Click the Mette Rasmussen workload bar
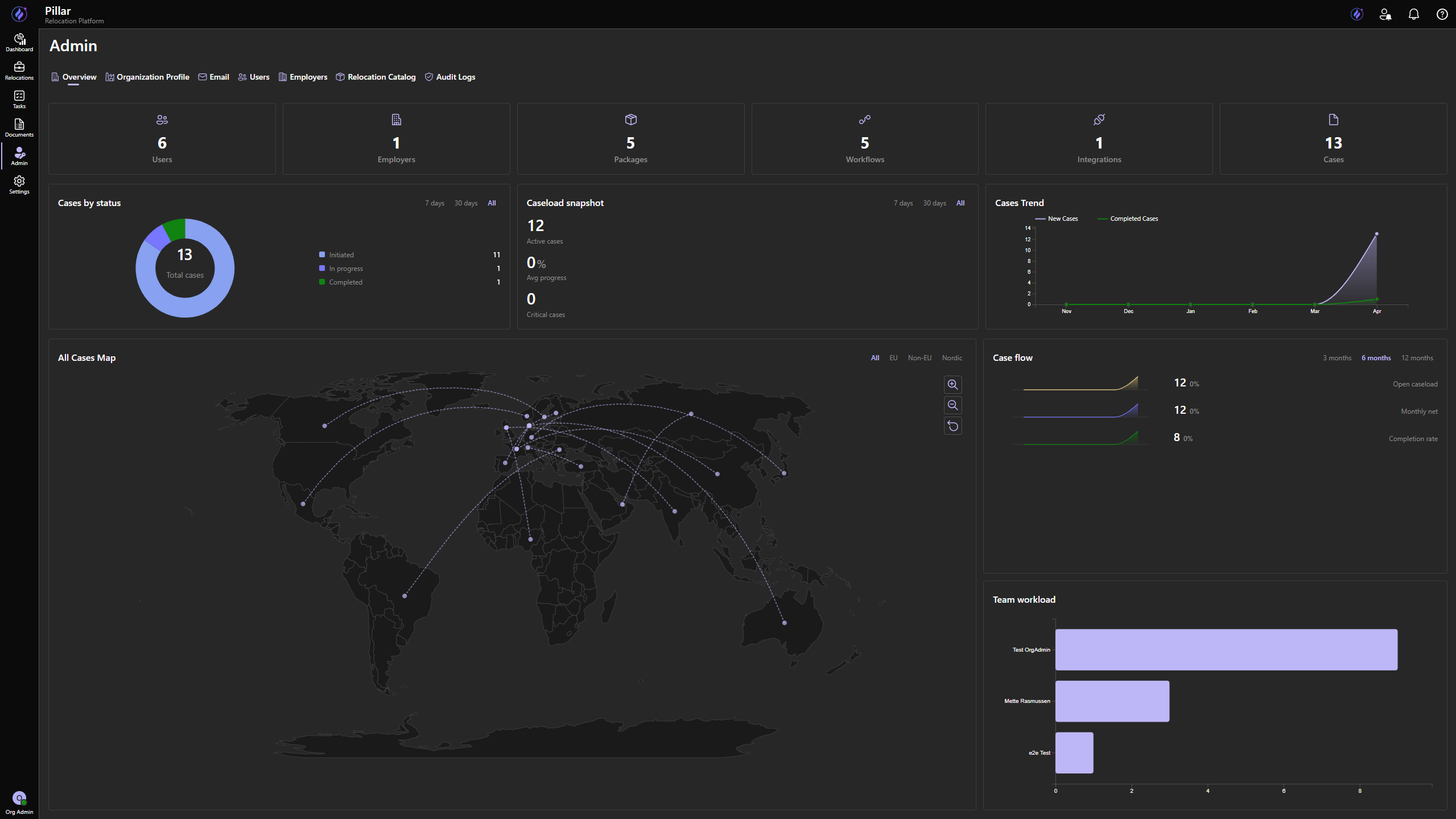Viewport: 1456px width, 819px height. click(x=1112, y=701)
